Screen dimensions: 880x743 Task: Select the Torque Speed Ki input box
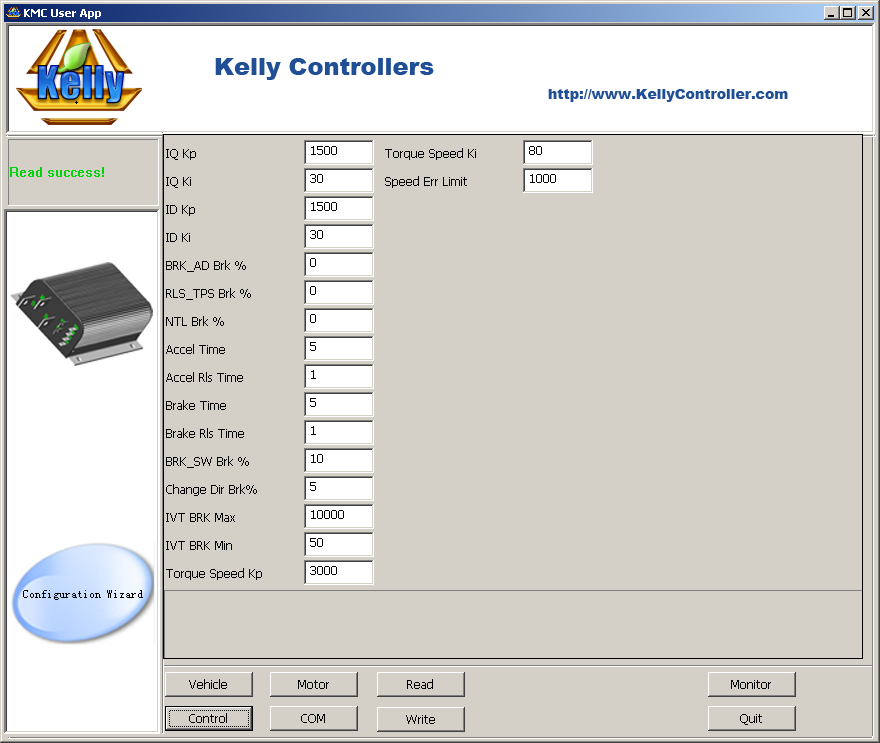(x=557, y=152)
